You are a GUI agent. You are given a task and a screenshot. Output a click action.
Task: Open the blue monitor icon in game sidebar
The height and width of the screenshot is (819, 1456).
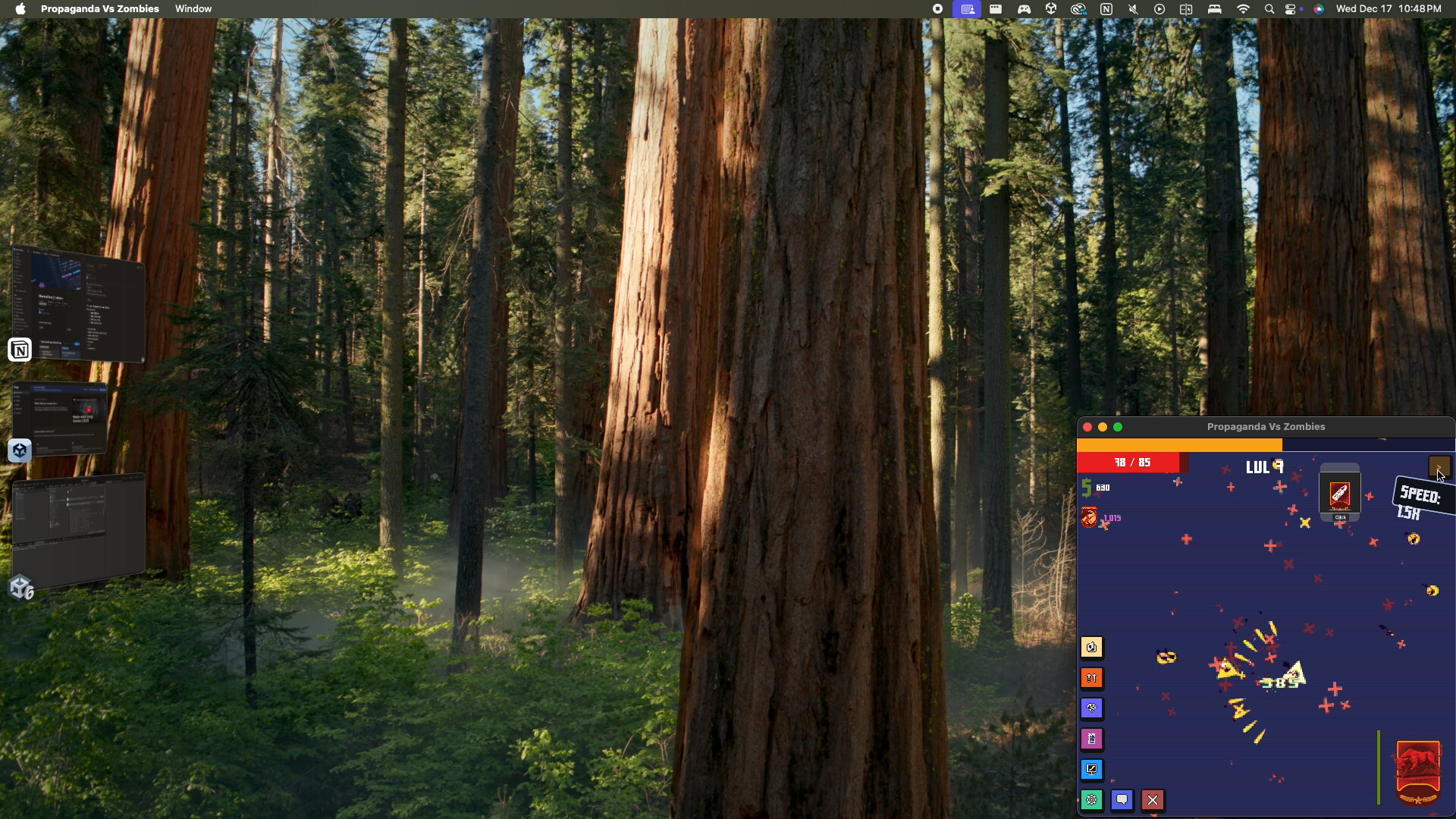1092,769
